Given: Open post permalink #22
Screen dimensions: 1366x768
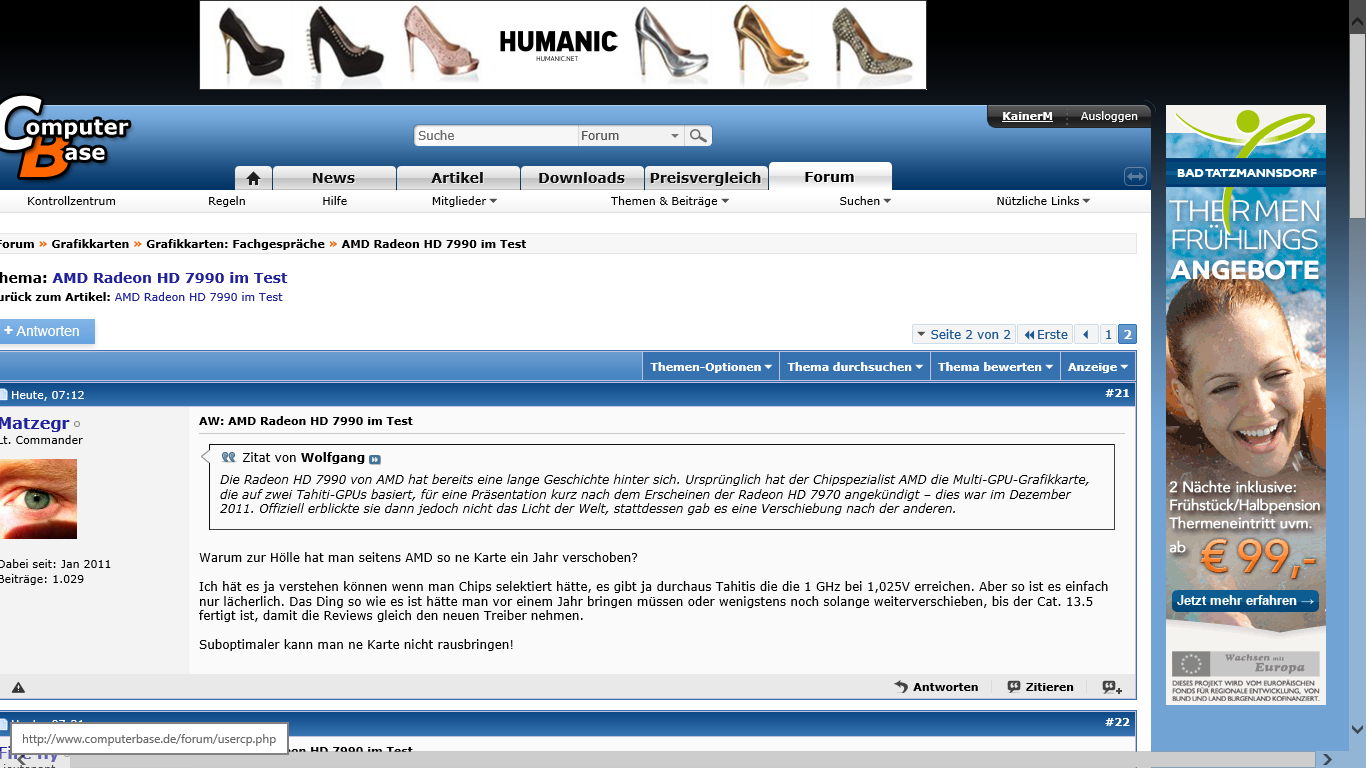Looking at the screenshot, I should pyautogui.click(x=1117, y=722).
